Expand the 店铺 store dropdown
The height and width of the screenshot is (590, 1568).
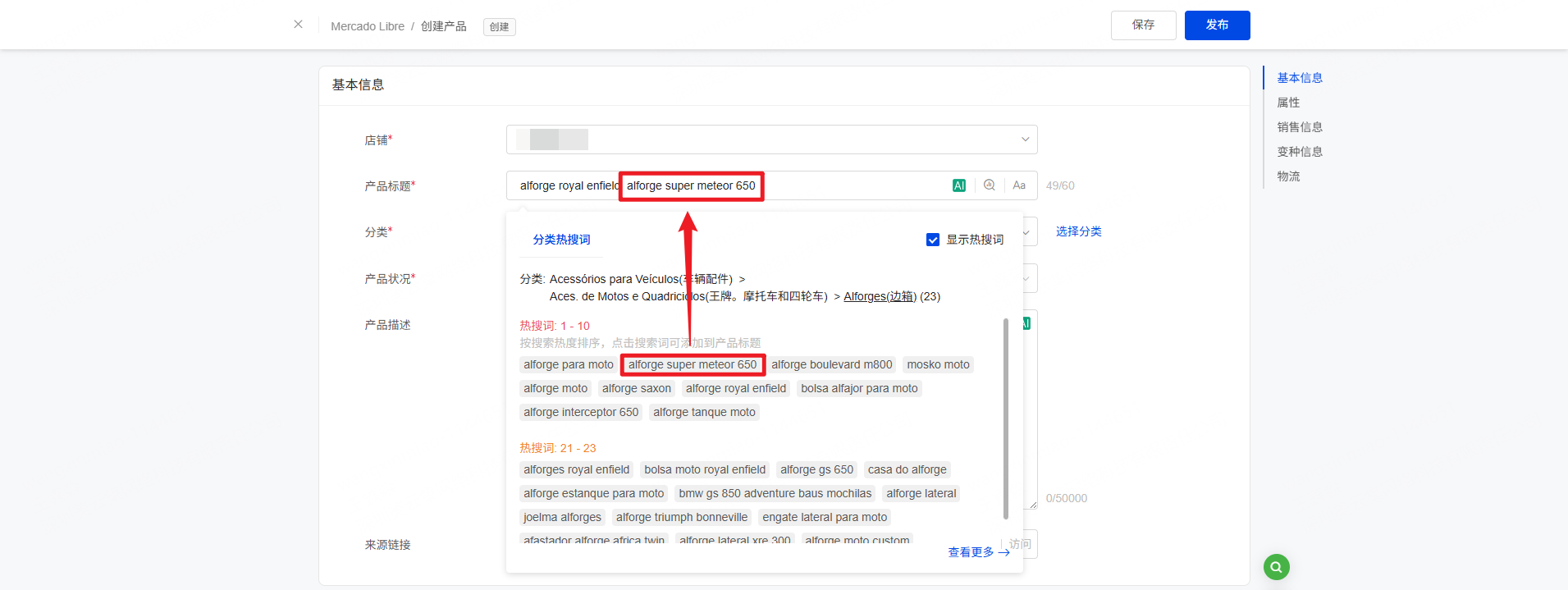click(1025, 139)
